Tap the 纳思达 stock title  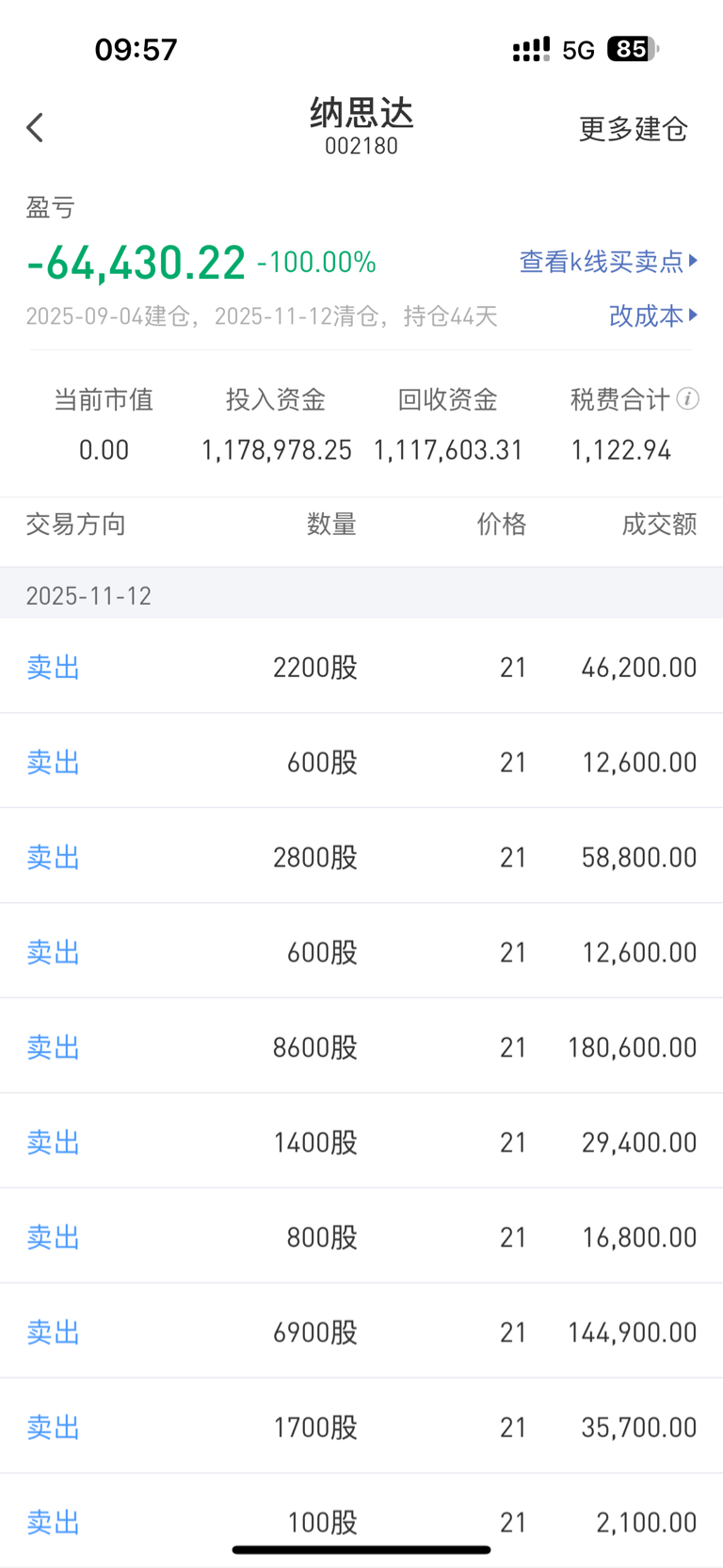pos(361,113)
